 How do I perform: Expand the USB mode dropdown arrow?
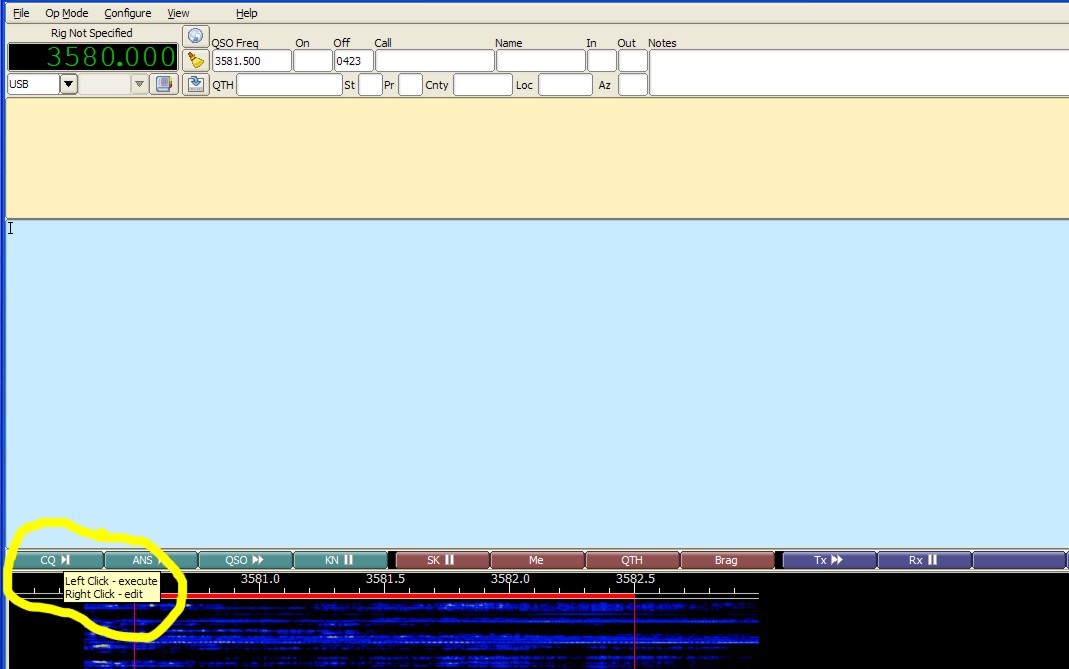pyautogui.click(x=68, y=85)
